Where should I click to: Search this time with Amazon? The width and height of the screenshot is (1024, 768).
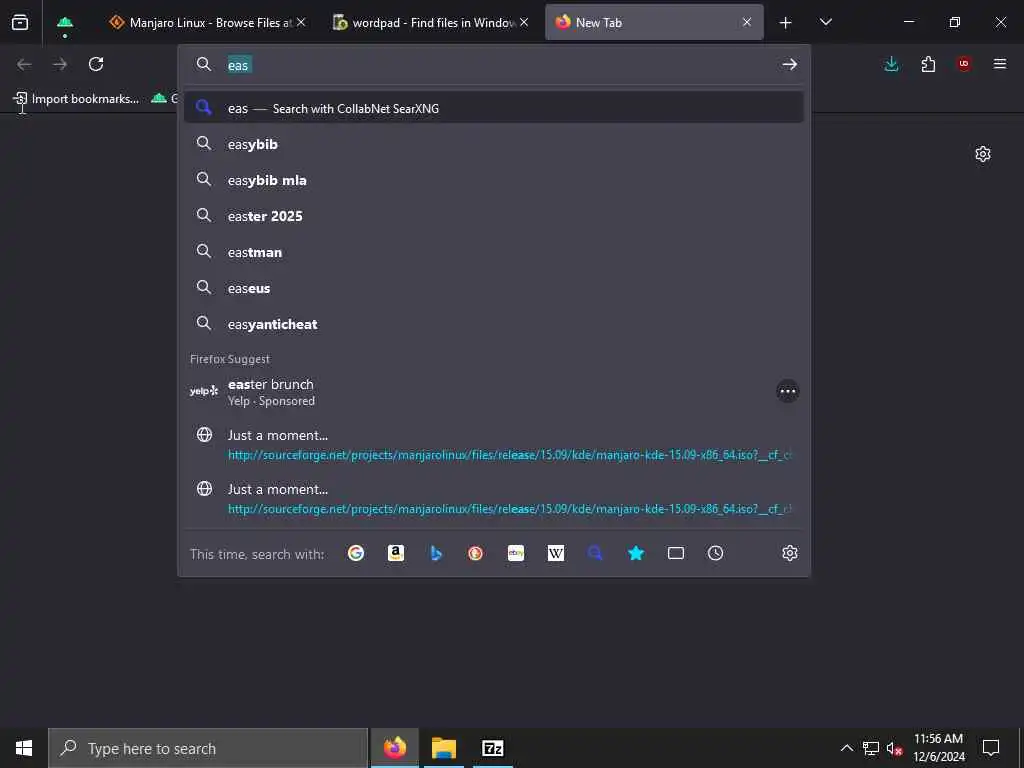coord(396,553)
